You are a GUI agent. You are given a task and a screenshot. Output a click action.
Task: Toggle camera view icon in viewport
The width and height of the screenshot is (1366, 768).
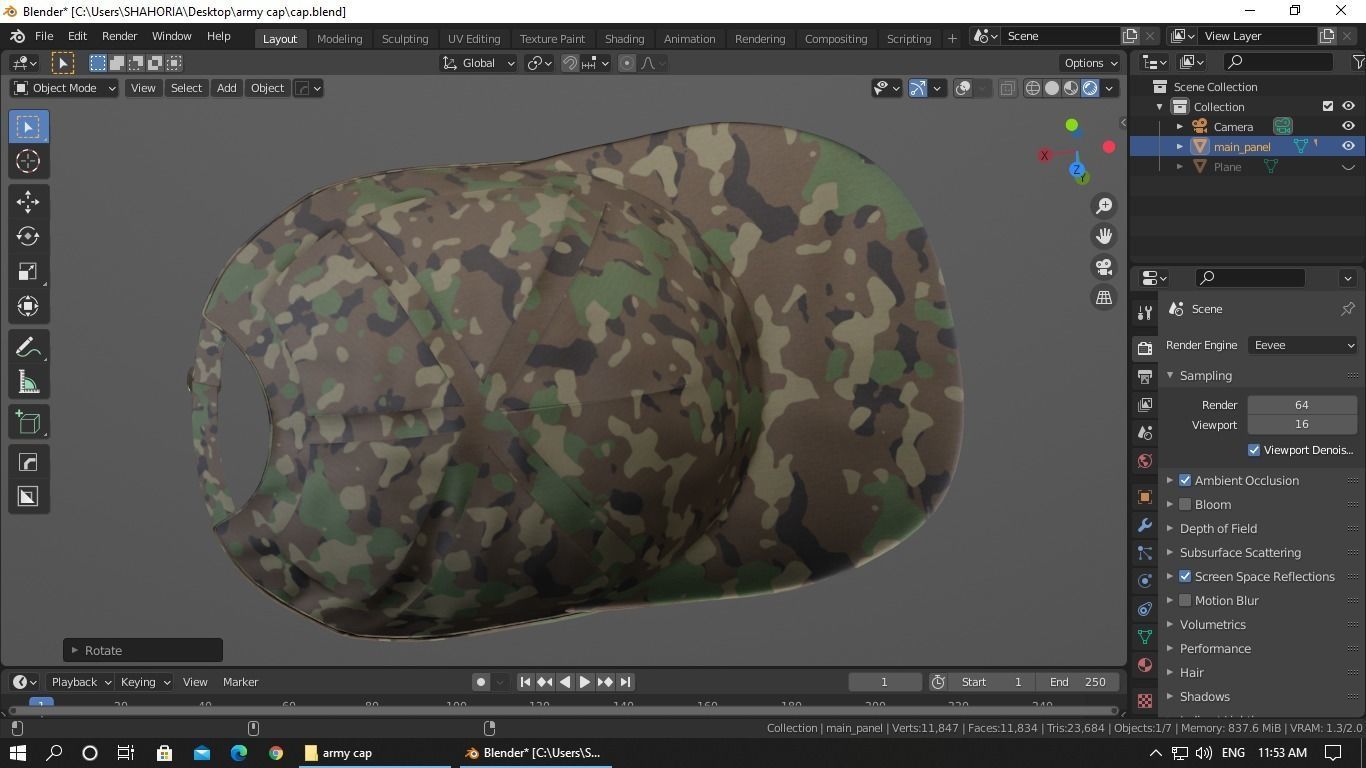1104,267
